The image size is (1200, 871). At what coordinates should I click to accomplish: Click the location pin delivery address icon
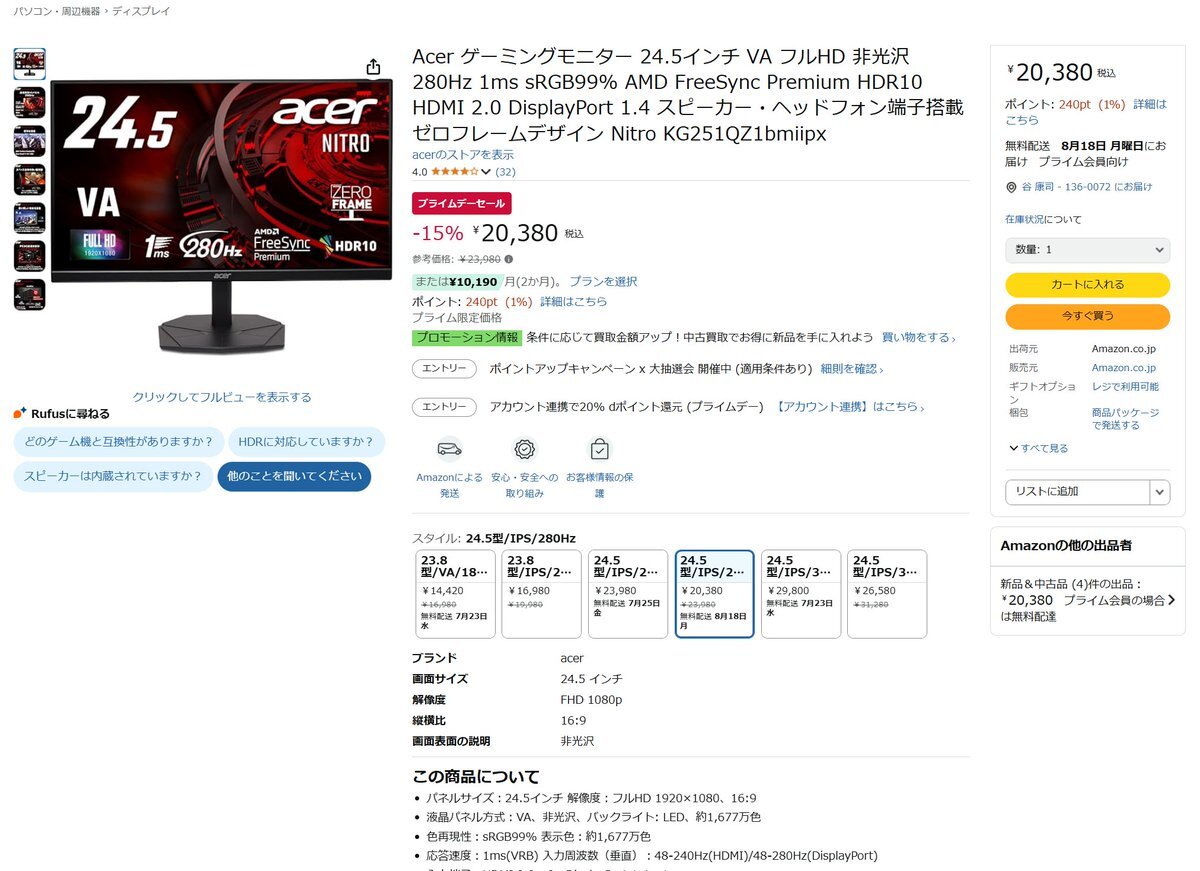click(1012, 187)
